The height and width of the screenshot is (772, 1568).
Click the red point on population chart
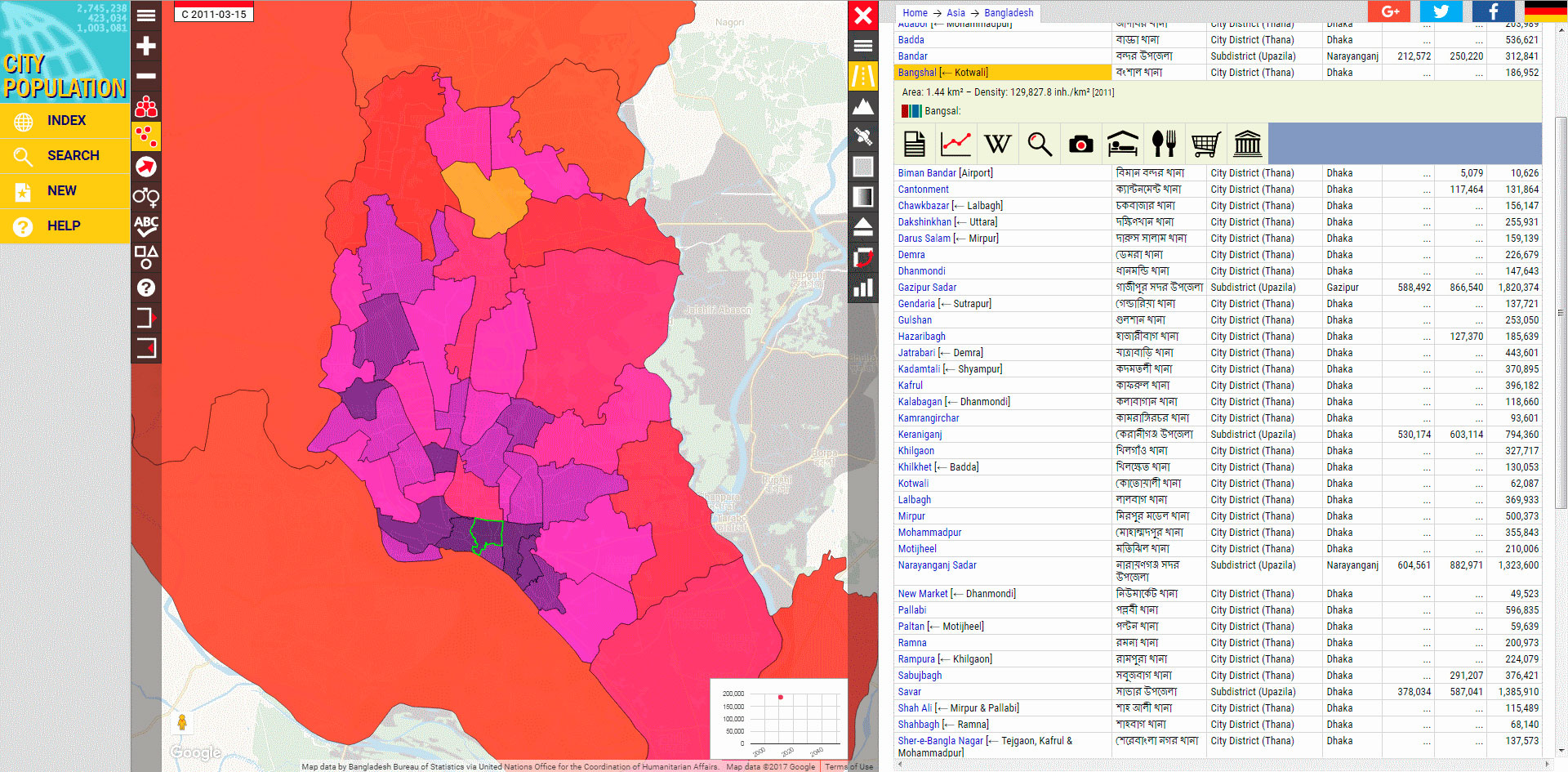781,697
